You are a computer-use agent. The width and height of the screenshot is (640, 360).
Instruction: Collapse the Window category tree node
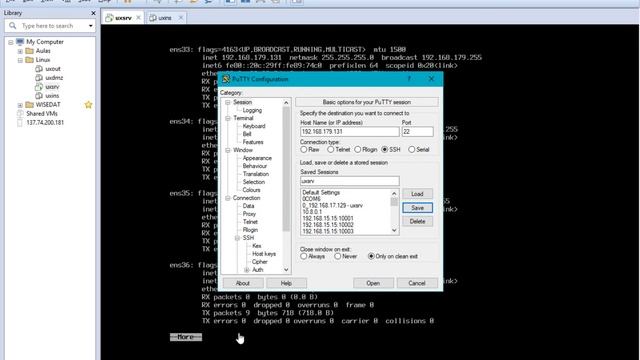pos(228,150)
